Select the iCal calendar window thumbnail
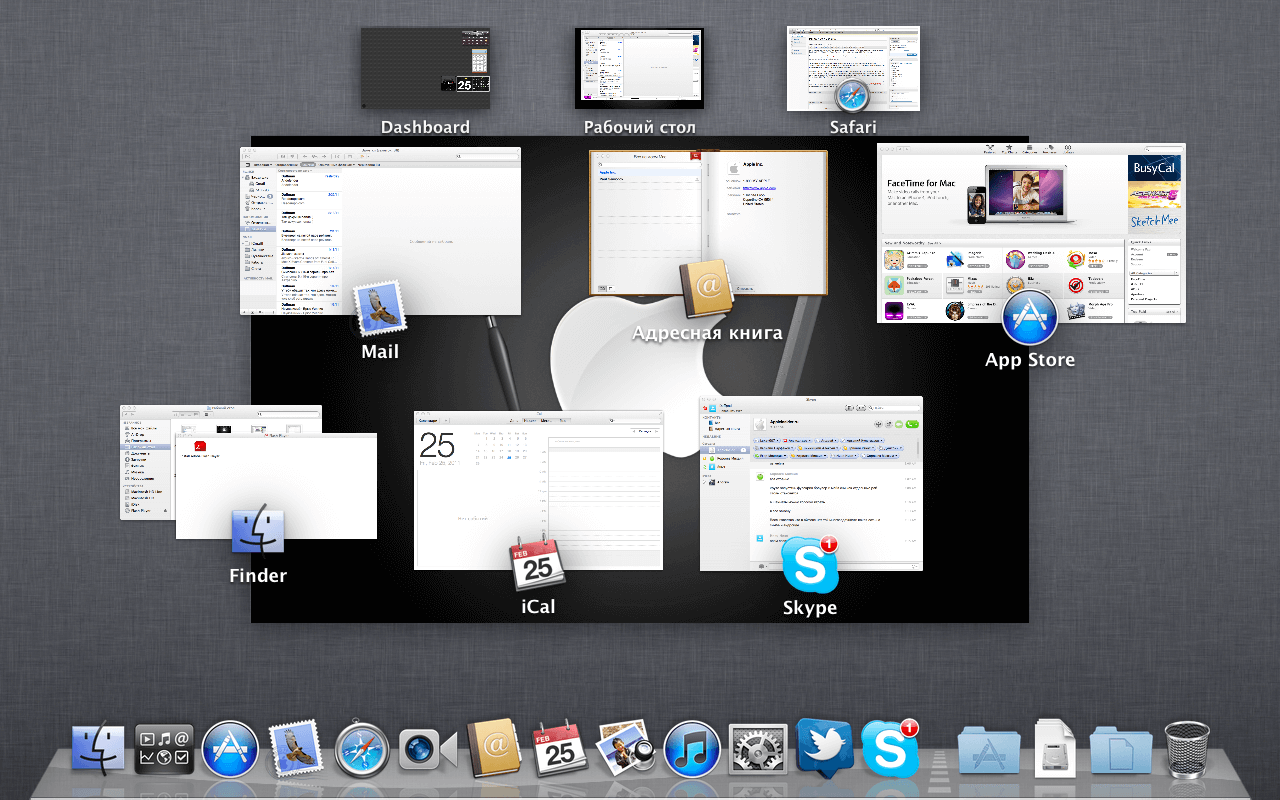 tap(538, 490)
